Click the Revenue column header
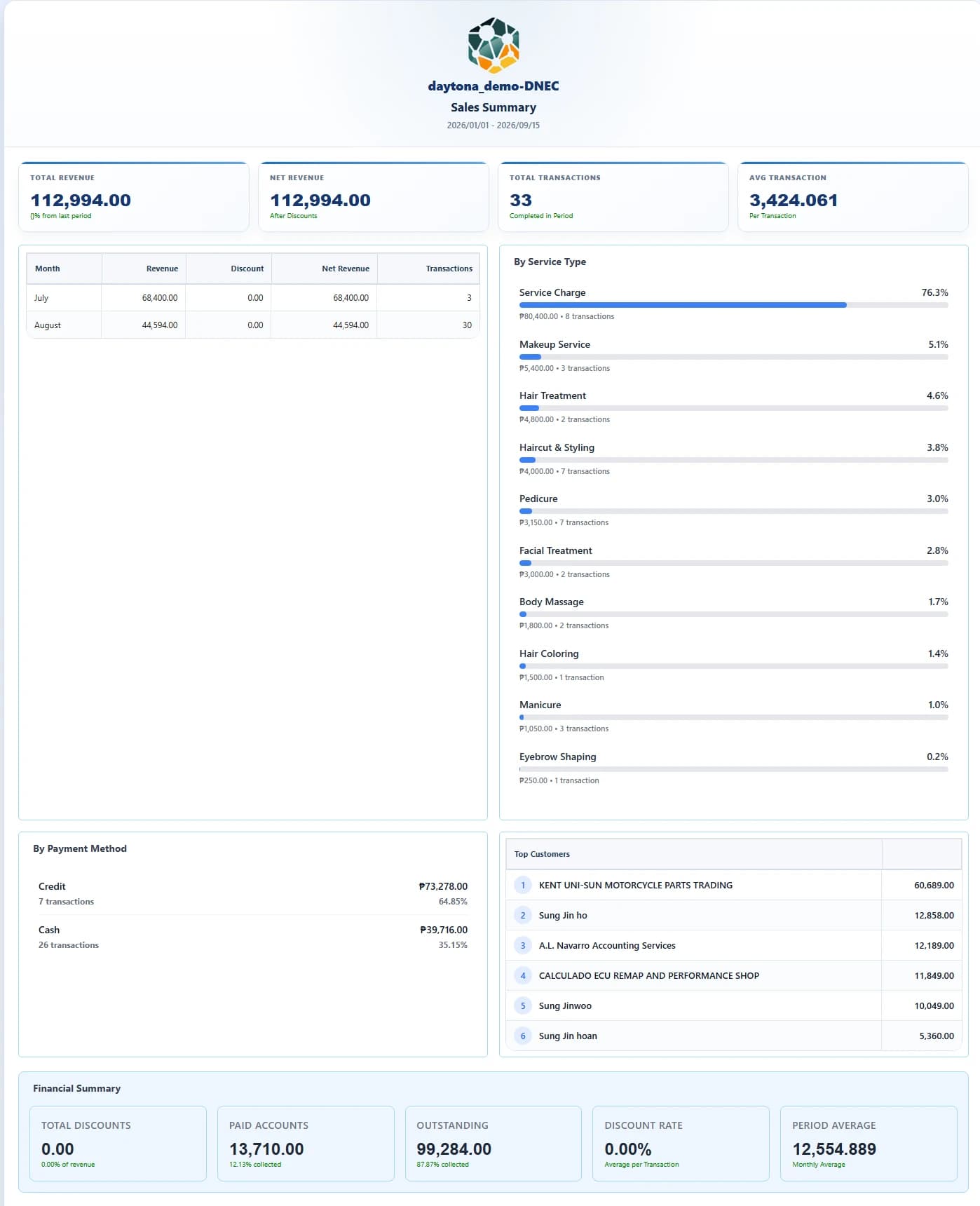 (144, 269)
